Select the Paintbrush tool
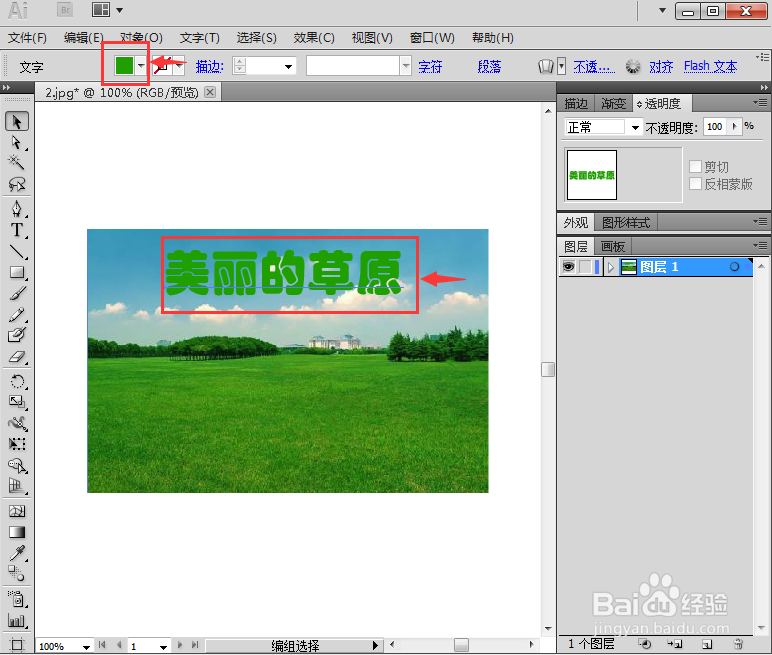This screenshot has height=655, width=772. (17, 294)
